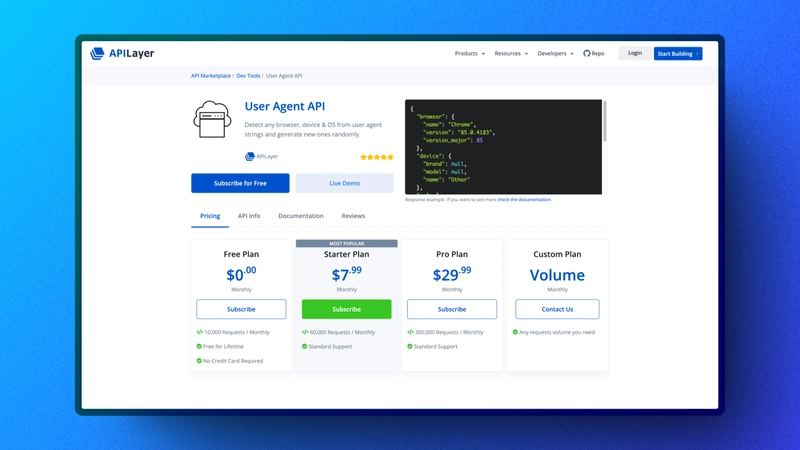Click the $29.99 Pro Plan price

[452, 274]
